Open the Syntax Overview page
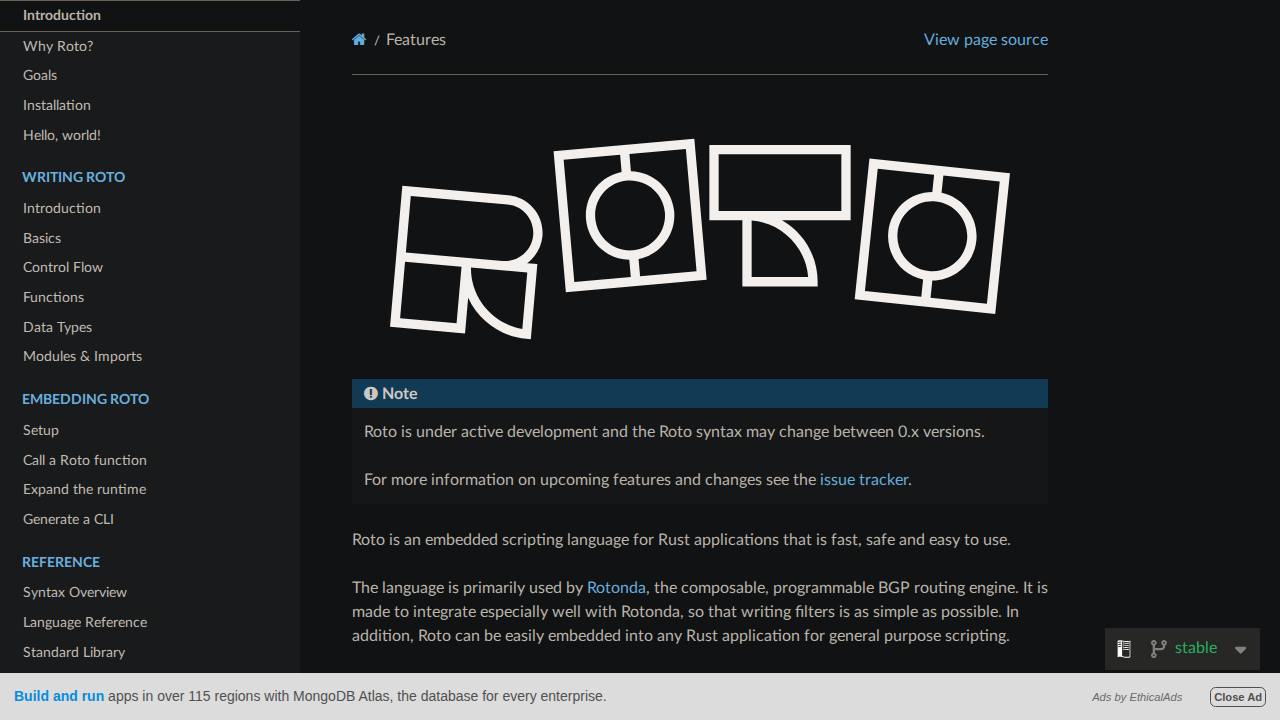The image size is (1280, 720). pos(150,592)
